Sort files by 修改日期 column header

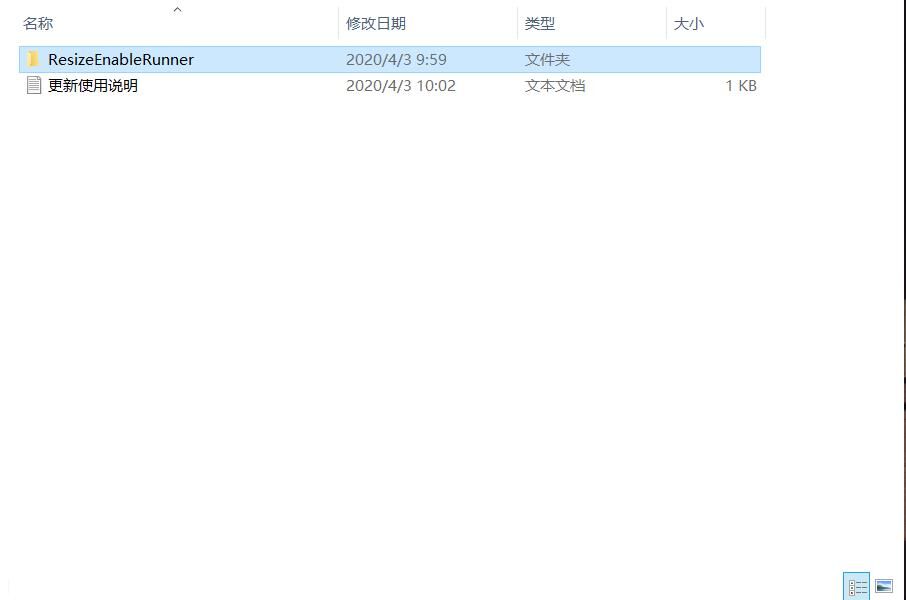[376, 23]
